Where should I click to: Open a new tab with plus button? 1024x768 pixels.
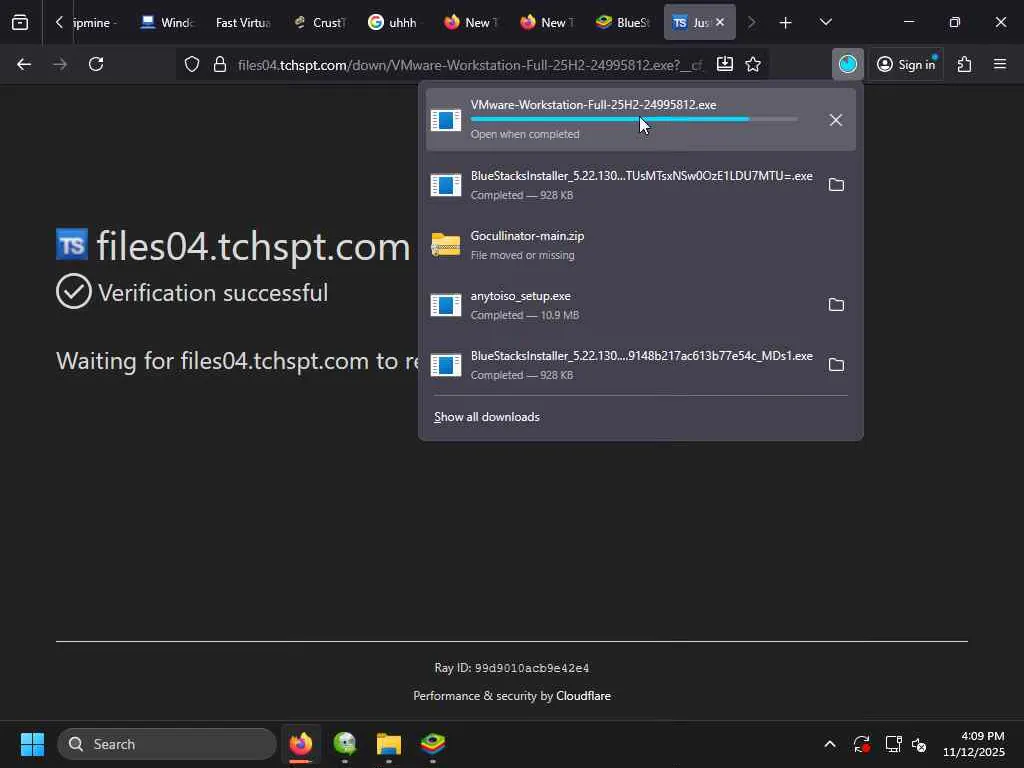(x=786, y=23)
